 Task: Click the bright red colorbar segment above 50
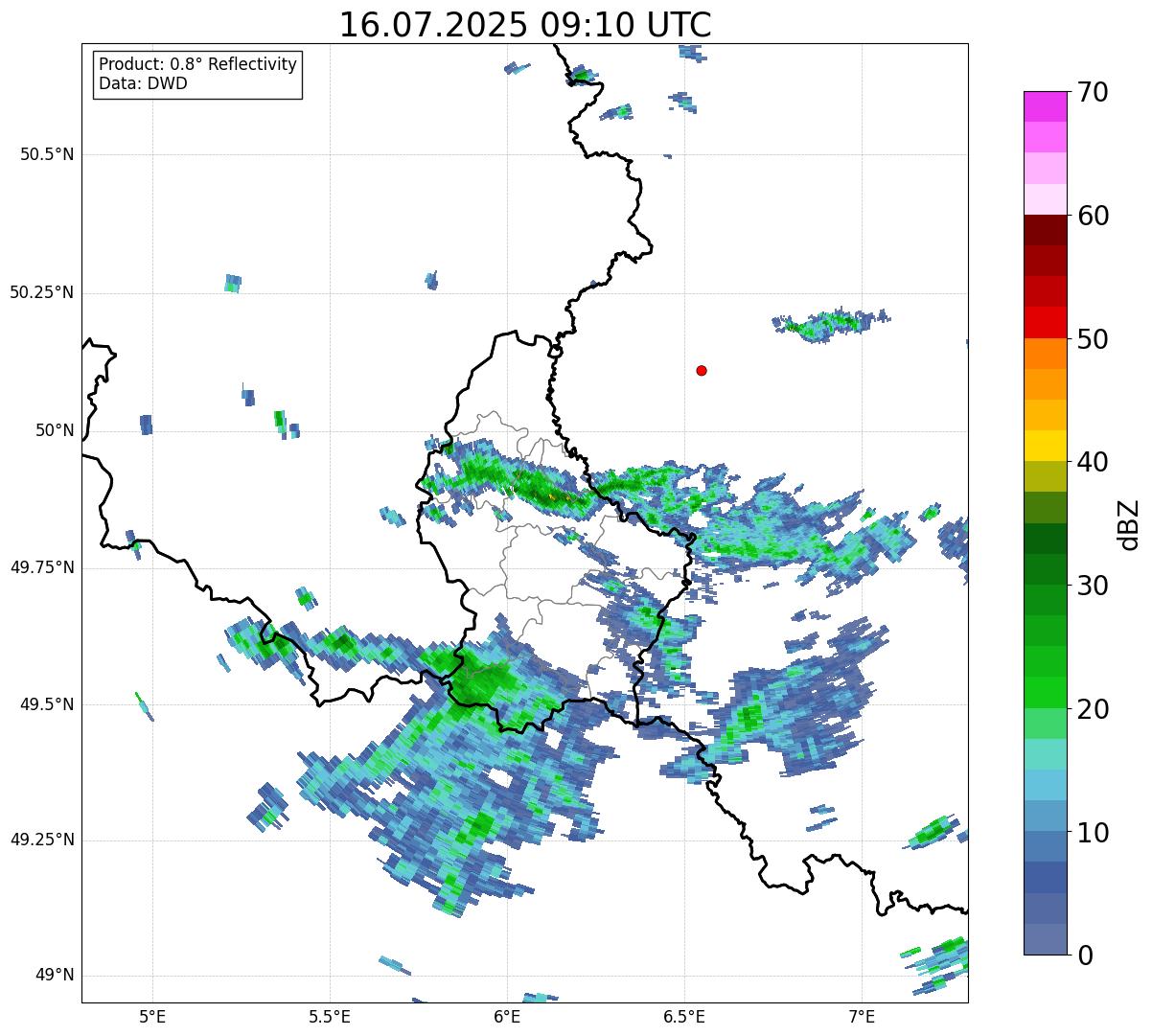(1046, 323)
